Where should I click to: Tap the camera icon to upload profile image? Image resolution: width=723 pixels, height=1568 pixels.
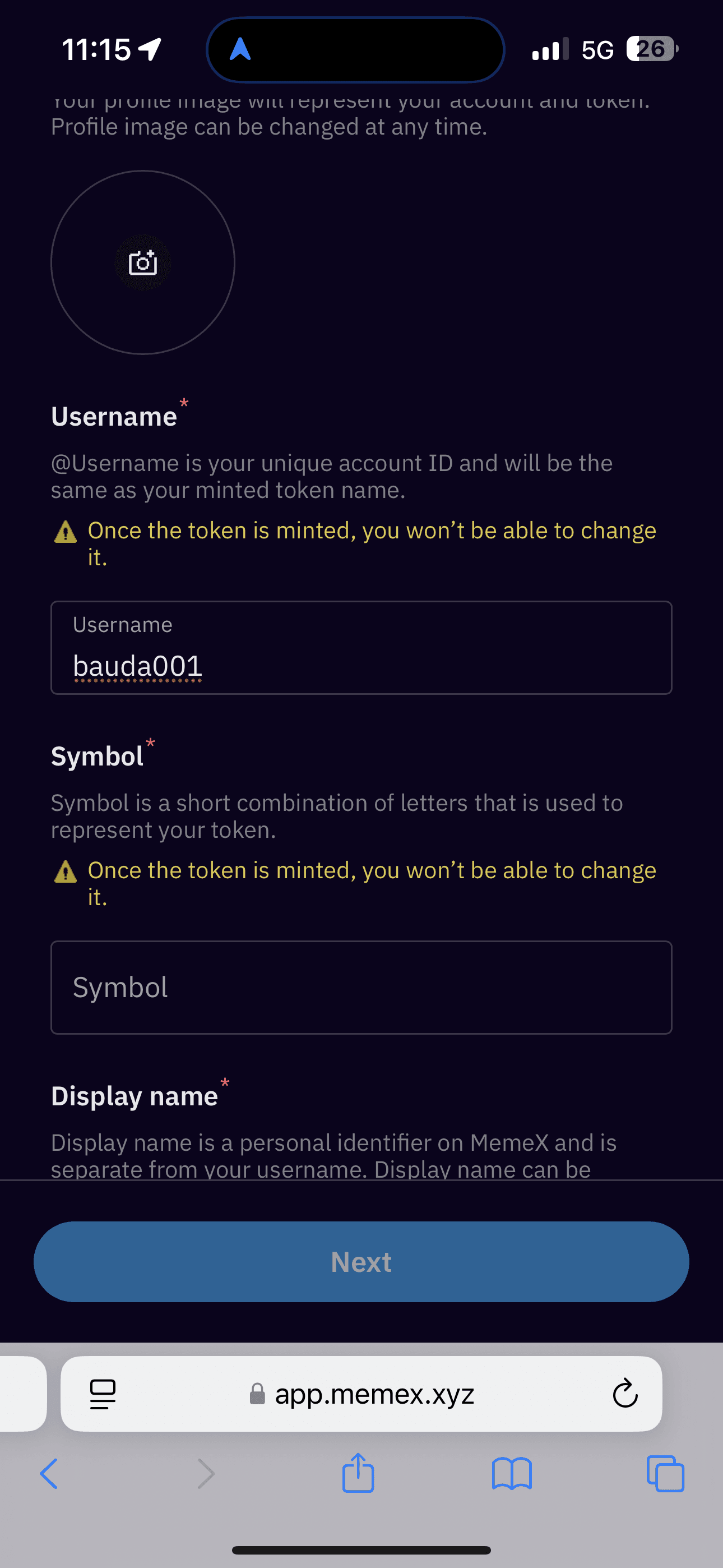142,262
